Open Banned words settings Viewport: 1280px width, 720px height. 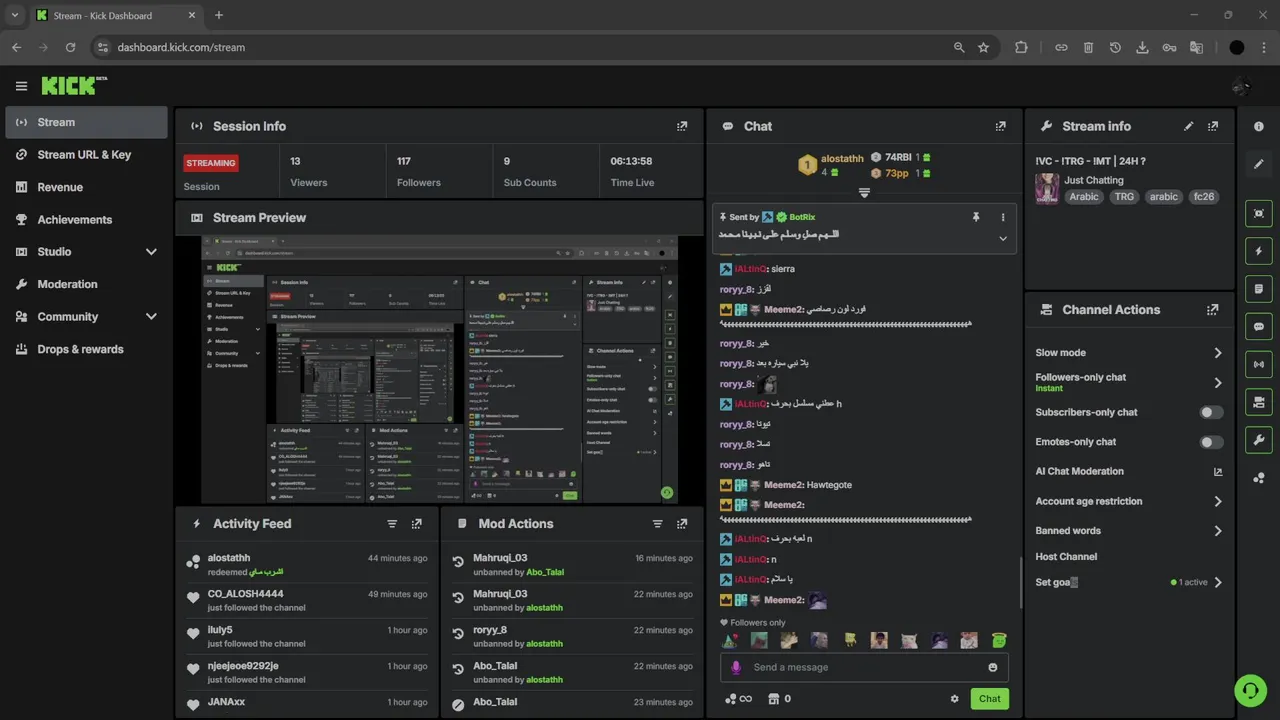1129,531
